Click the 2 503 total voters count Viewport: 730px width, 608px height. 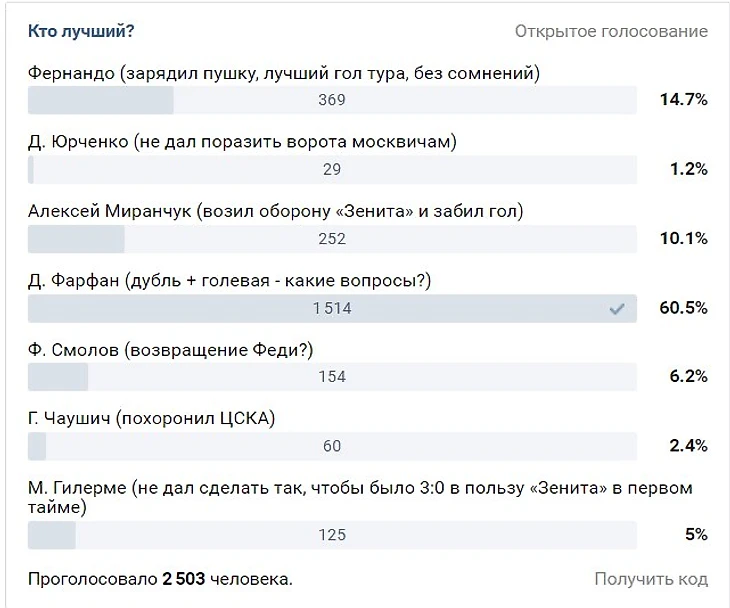tap(183, 579)
